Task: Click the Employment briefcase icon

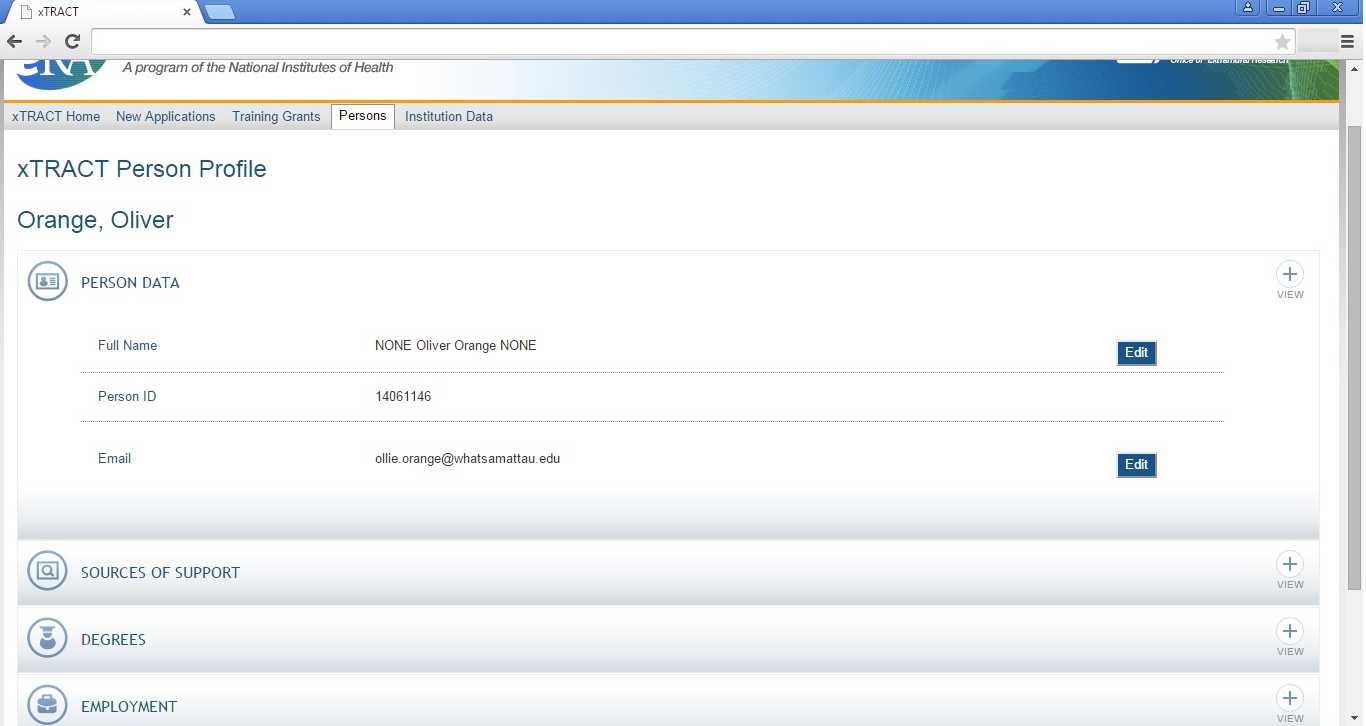Action: tap(47, 705)
